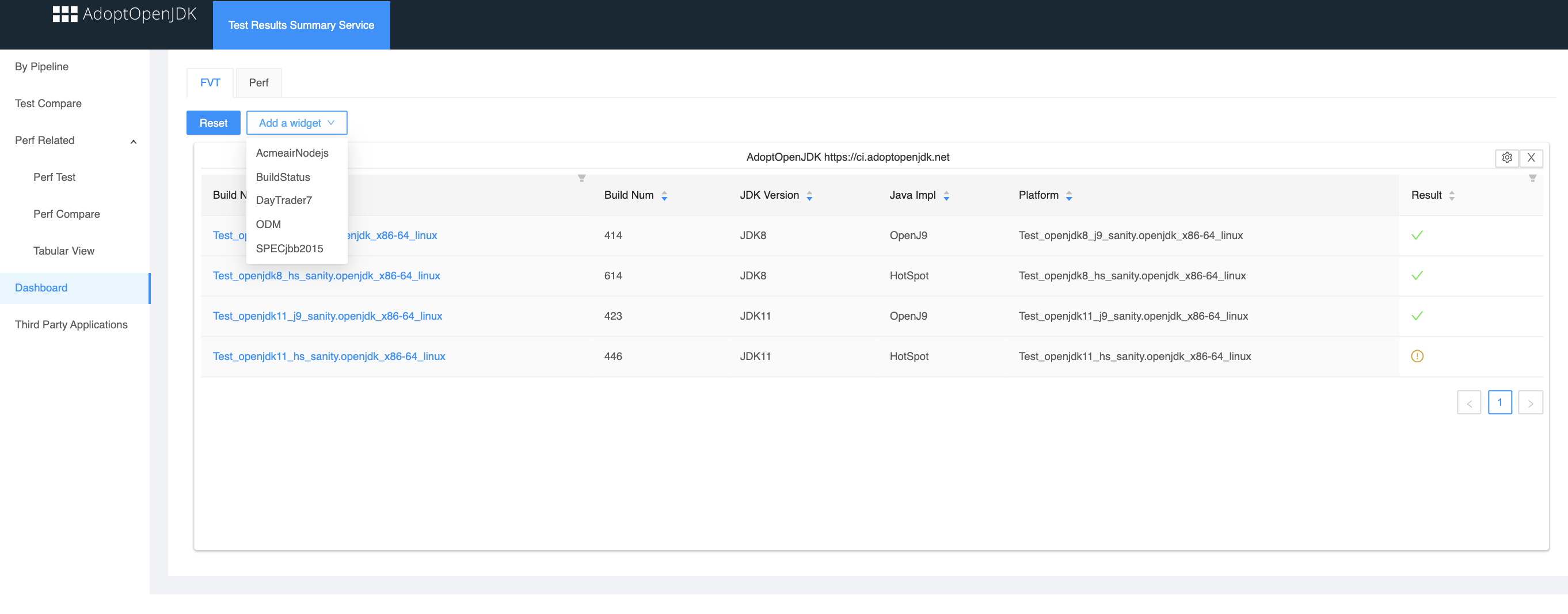This screenshot has height=614, width=1568.
Task: Click the AdoptOpenJDK brand text
Action: (x=139, y=14)
